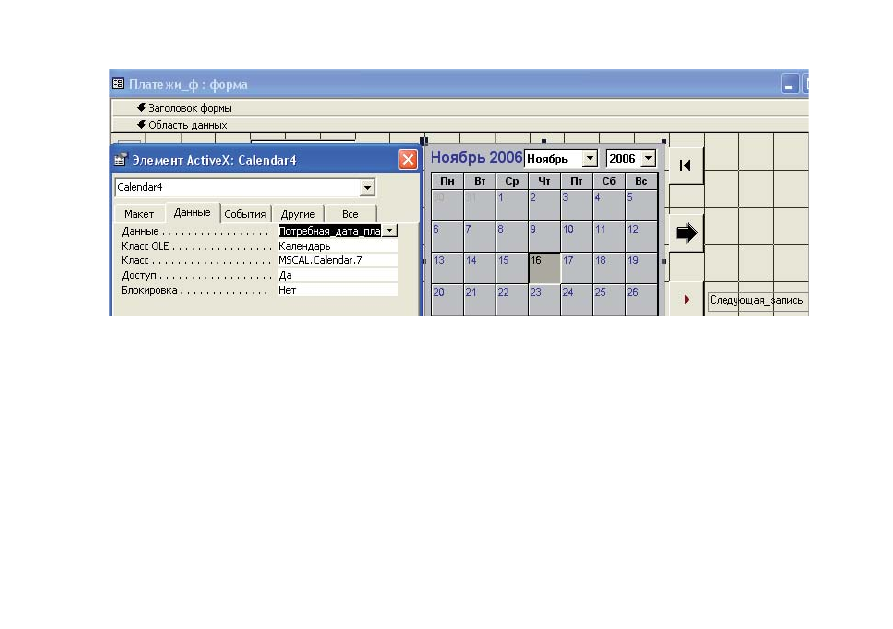Open the Calendar4 object selector dropdown
Viewport: 893px width, 629px height.
(x=367, y=187)
